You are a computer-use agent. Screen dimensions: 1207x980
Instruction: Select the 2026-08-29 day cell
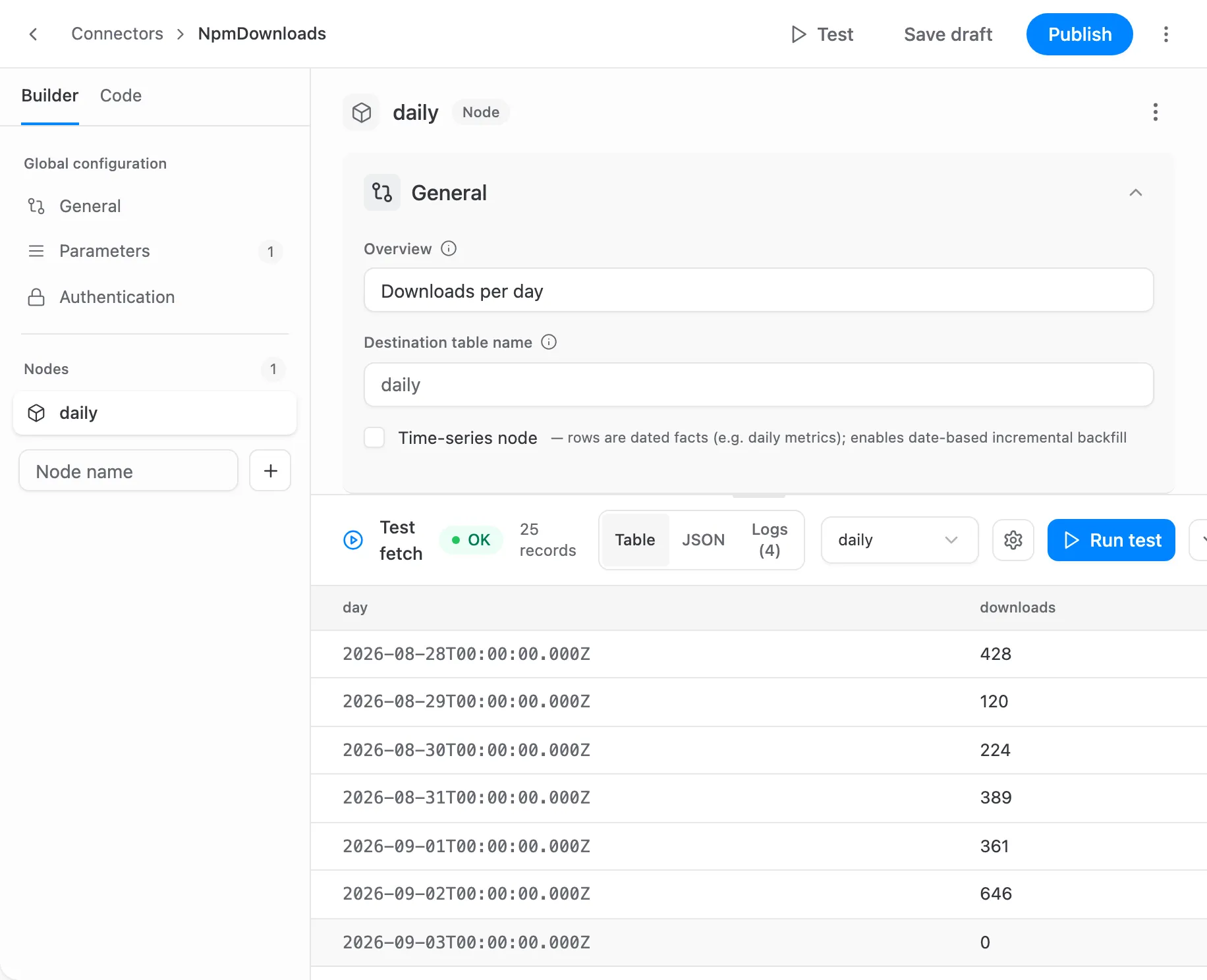coord(466,701)
